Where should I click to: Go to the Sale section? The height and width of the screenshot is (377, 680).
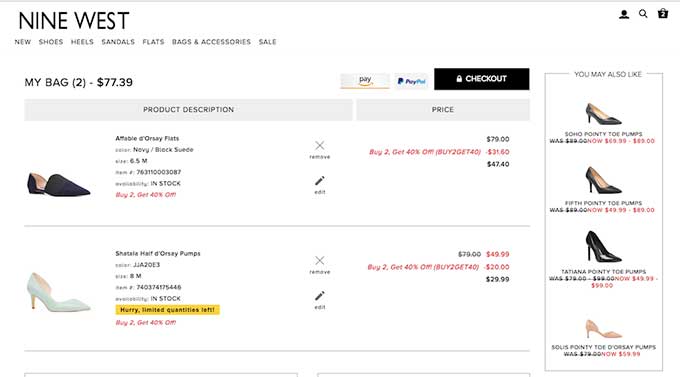pos(268,42)
